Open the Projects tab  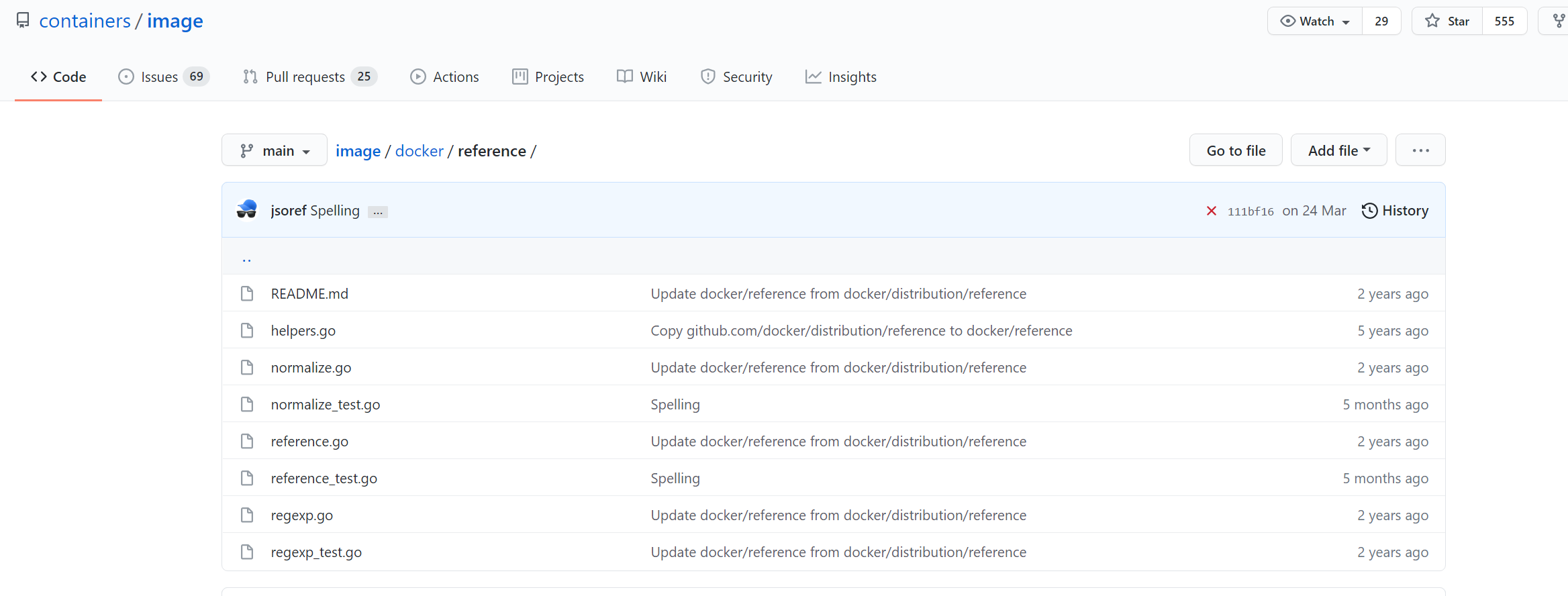pyautogui.click(x=548, y=77)
